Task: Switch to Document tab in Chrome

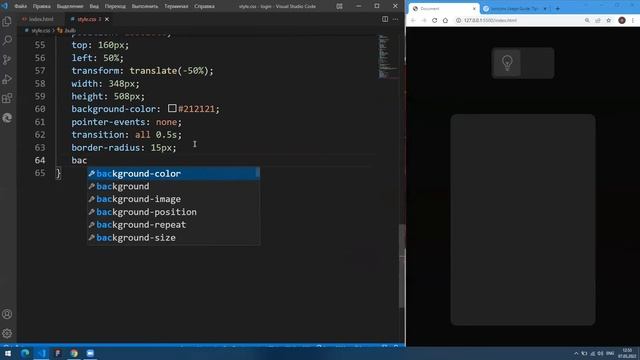Action: coord(443,9)
